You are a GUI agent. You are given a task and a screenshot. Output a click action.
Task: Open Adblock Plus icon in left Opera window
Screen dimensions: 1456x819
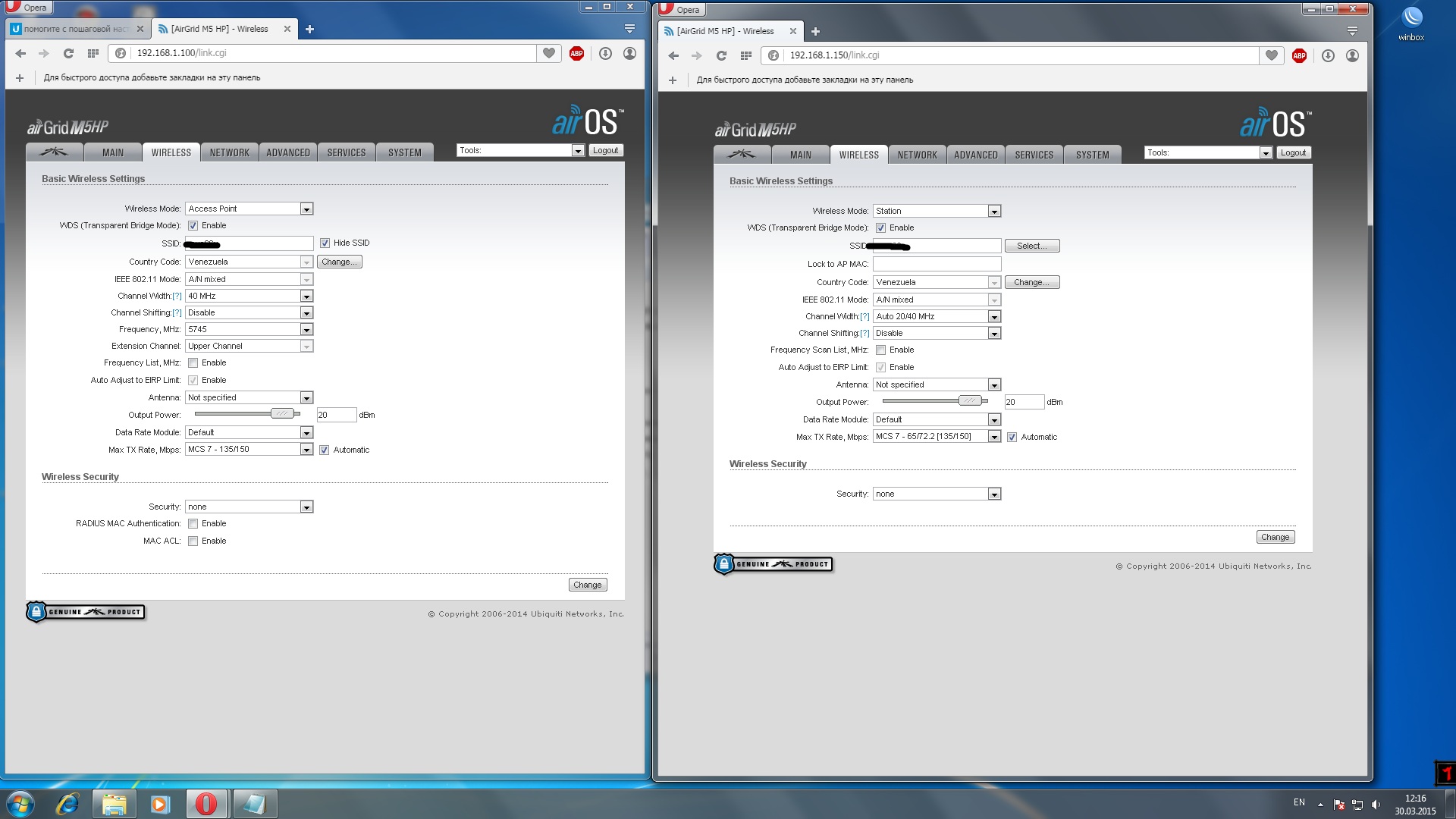[576, 53]
